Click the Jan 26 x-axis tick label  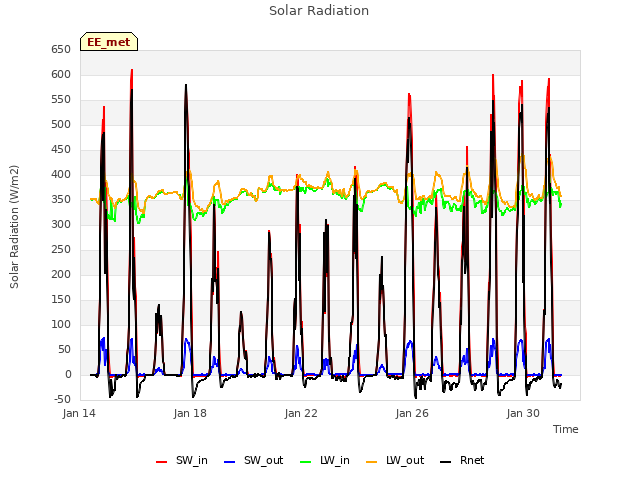pos(412,413)
